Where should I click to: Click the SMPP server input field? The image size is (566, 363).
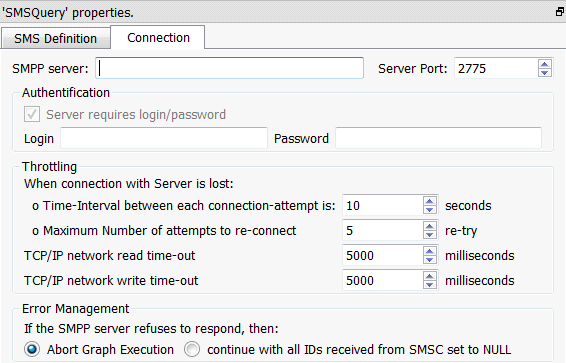pyautogui.click(x=230, y=68)
